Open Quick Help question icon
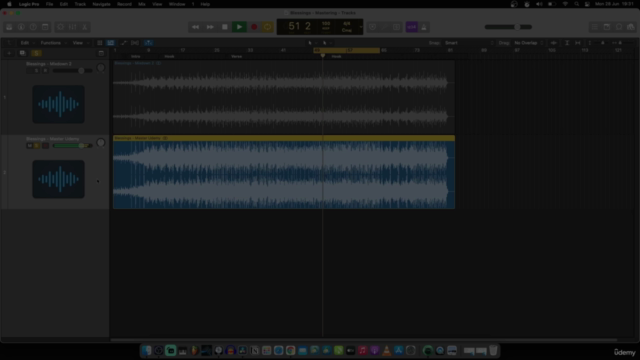The width and height of the screenshot is (640, 360). tap(33, 27)
